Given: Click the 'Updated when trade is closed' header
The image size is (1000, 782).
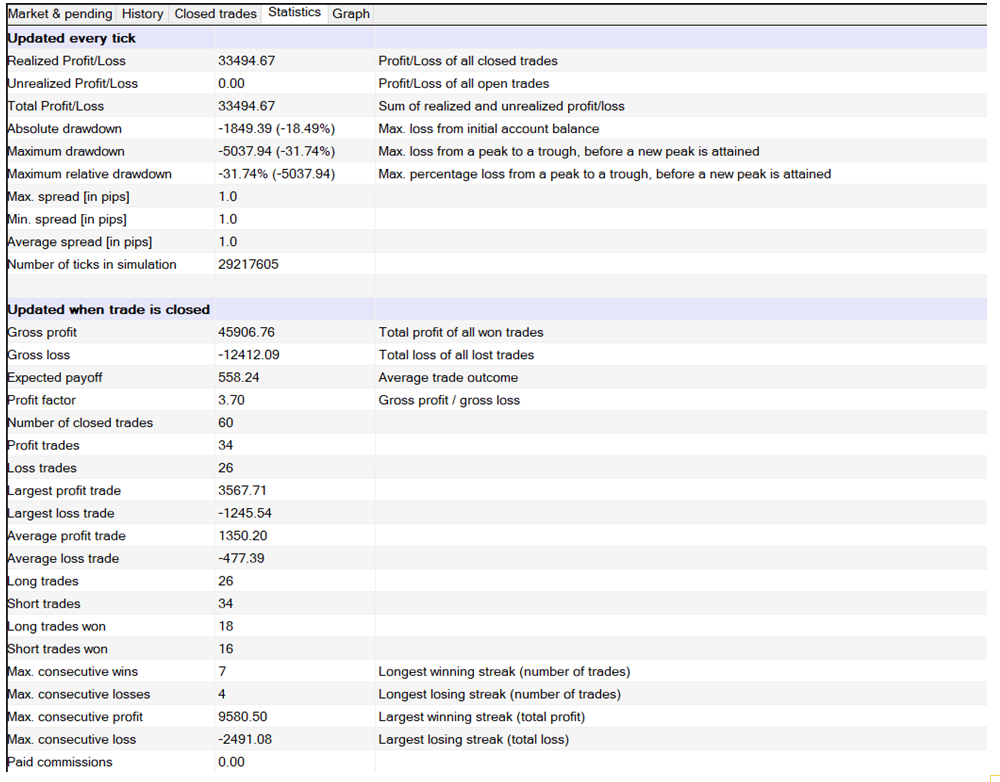Looking at the screenshot, I should pos(108,310).
